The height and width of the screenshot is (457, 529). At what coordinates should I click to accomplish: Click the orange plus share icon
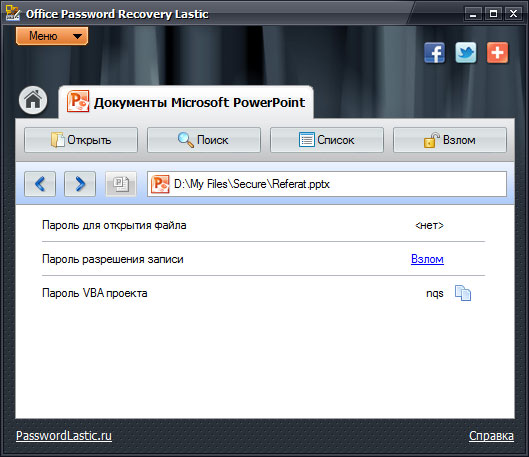[x=497, y=53]
